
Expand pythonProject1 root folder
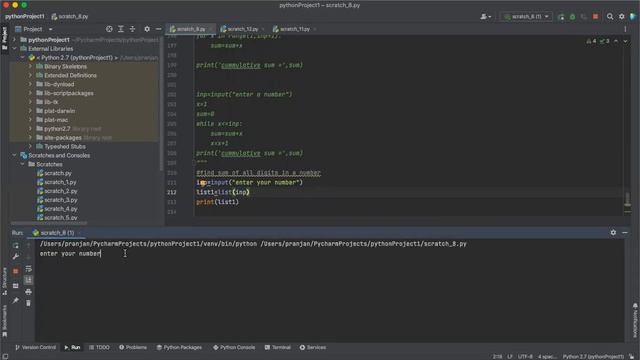(14, 40)
